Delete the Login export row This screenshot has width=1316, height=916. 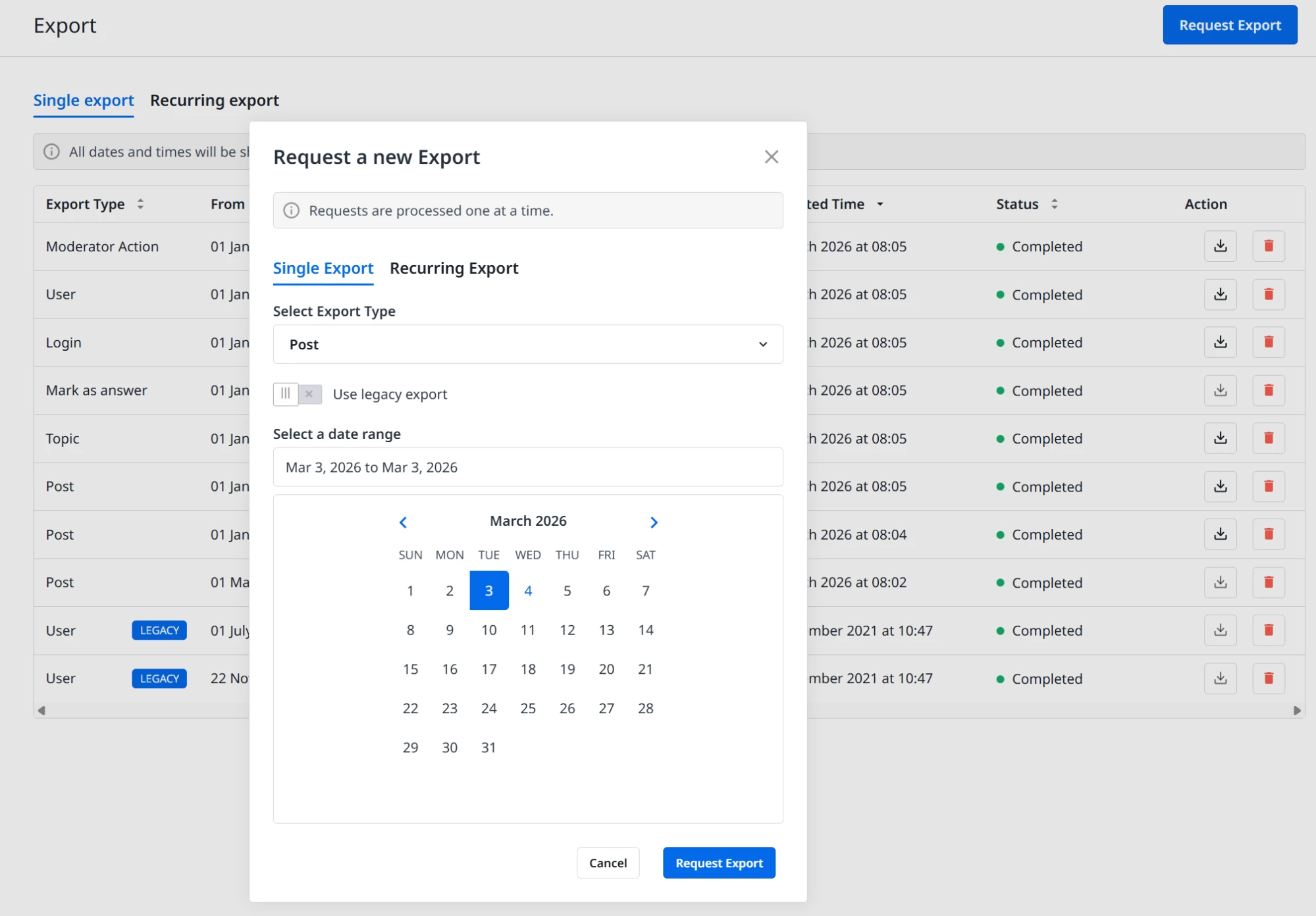[x=1268, y=342]
